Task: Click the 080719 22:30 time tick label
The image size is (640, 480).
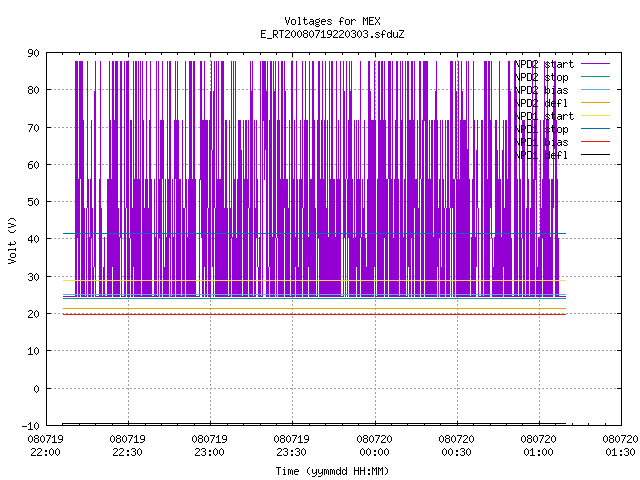Action: tap(127, 446)
